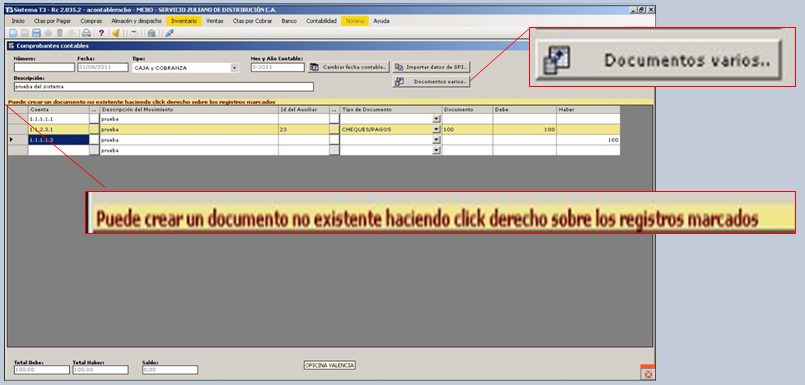Click the Debe cell with 100
This screenshot has width=805, height=385.
pos(525,129)
